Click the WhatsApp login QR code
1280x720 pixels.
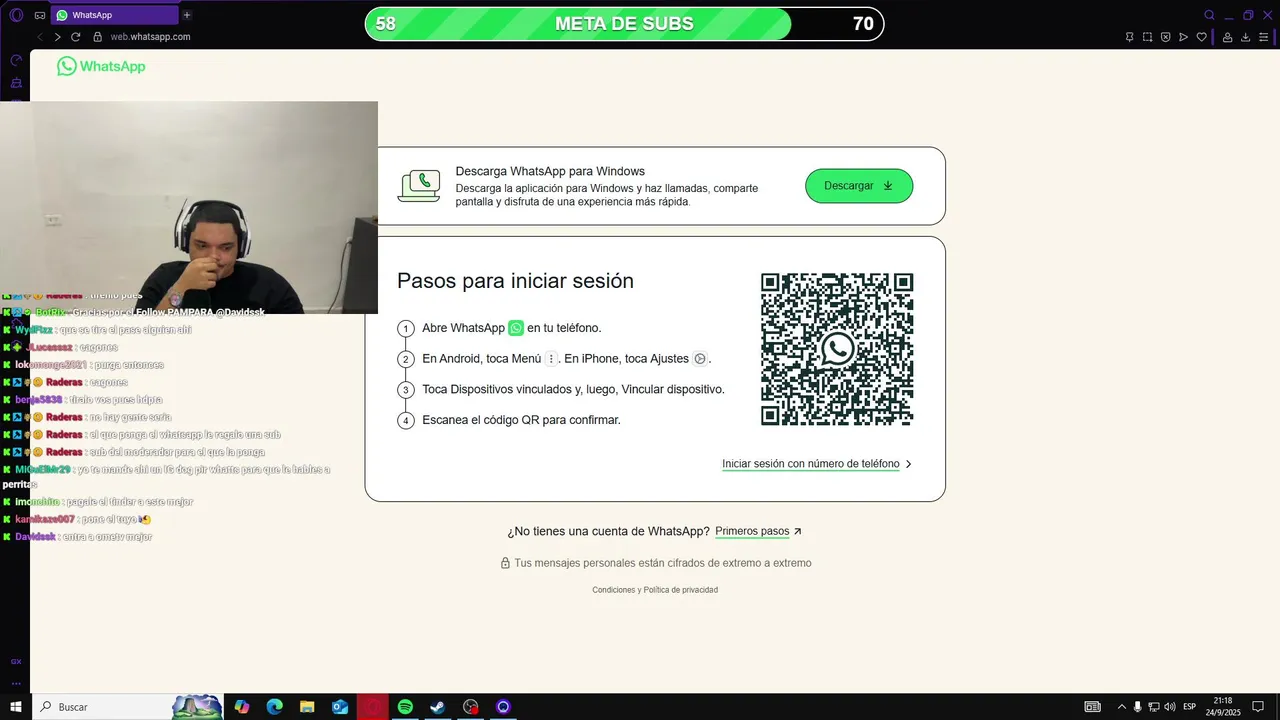tap(837, 349)
